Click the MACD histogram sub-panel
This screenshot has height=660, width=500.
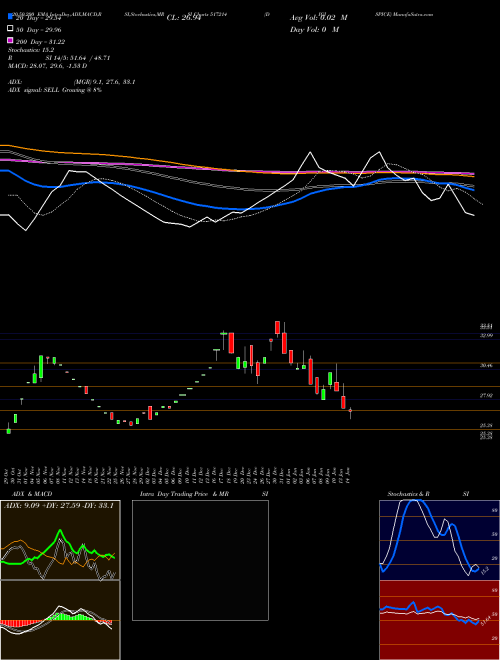(x=60, y=620)
